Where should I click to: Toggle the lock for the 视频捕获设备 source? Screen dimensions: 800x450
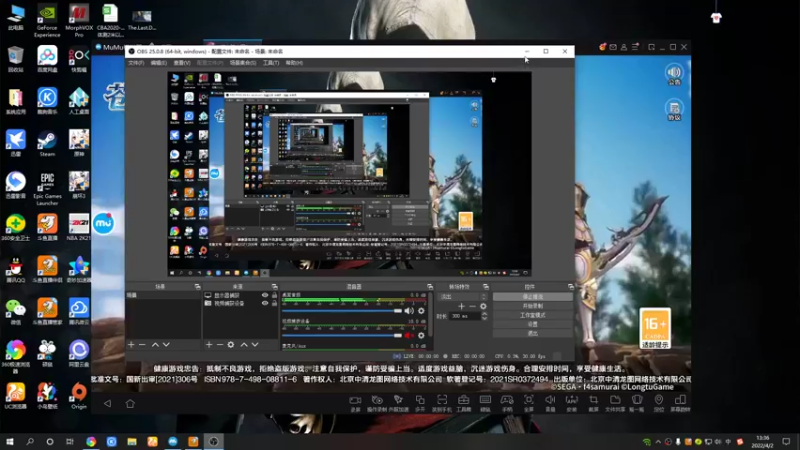pyautogui.click(x=274, y=303)
